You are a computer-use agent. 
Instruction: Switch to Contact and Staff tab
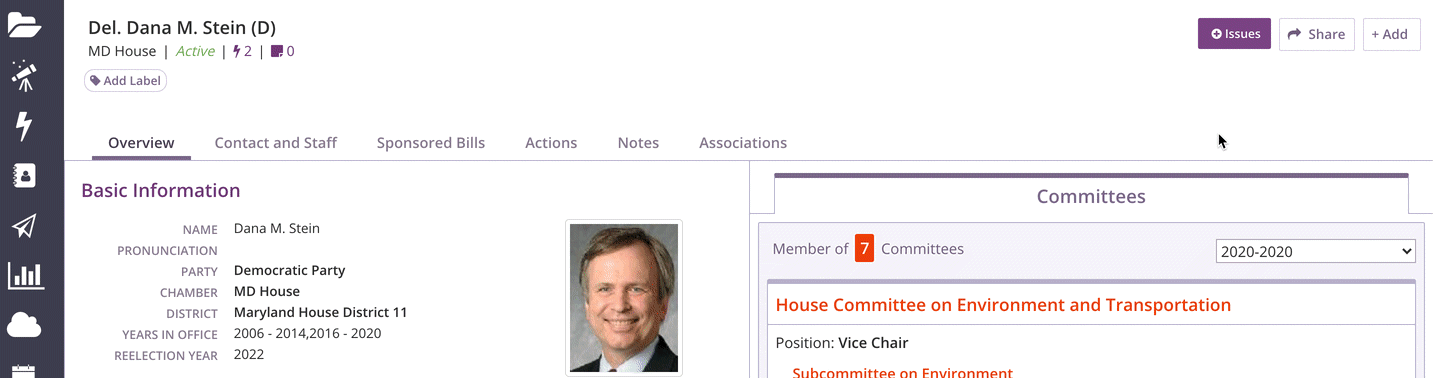point(276,143)
